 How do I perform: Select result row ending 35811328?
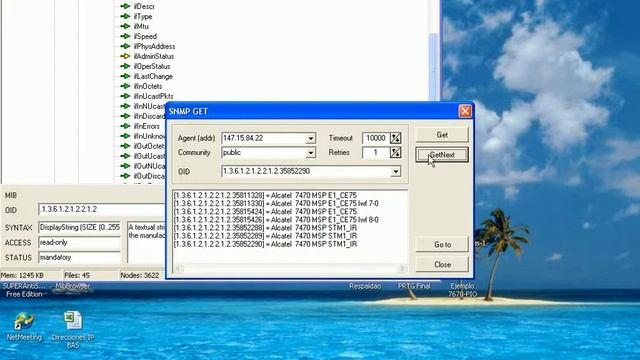click(265, 196)
